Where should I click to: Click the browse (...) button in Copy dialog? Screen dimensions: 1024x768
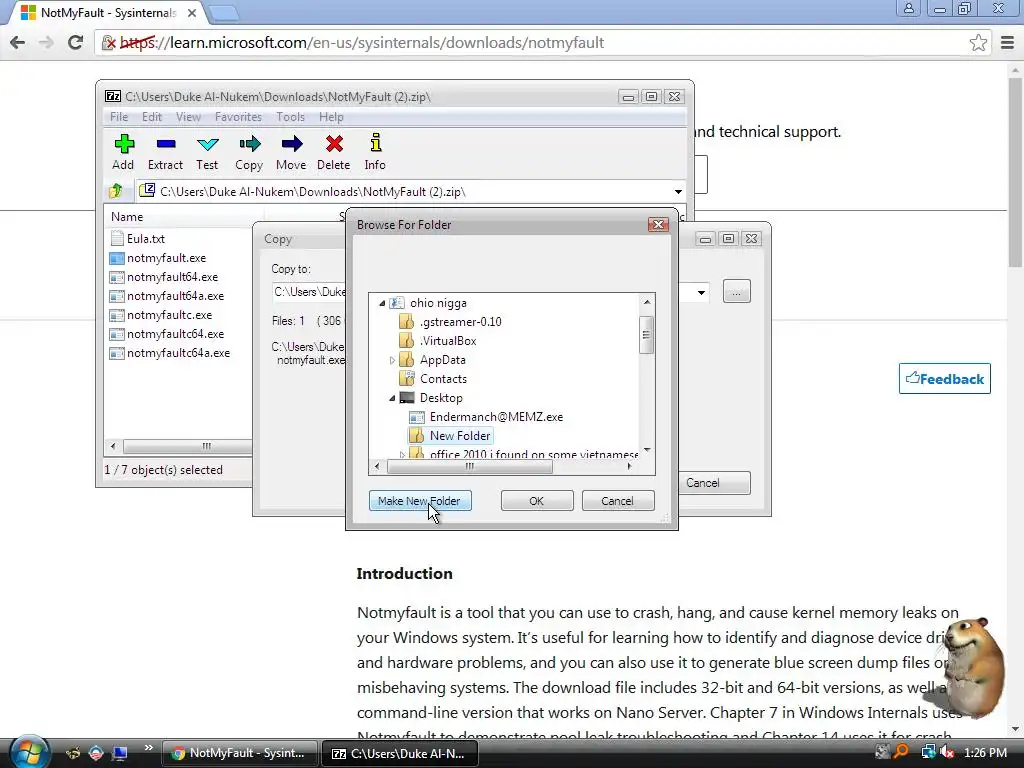pos(737,291)
